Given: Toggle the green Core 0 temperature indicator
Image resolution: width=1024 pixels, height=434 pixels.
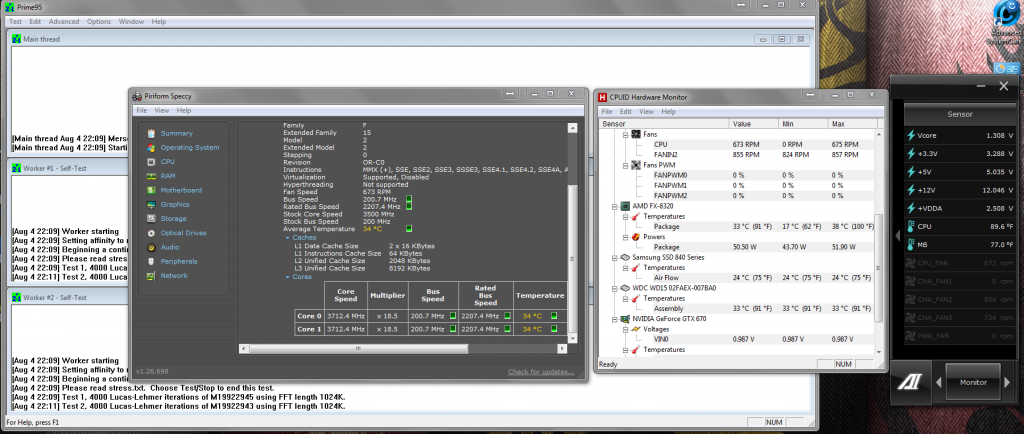Looking at the screenshot, I should pyautogui.click(x=553, y=316).
